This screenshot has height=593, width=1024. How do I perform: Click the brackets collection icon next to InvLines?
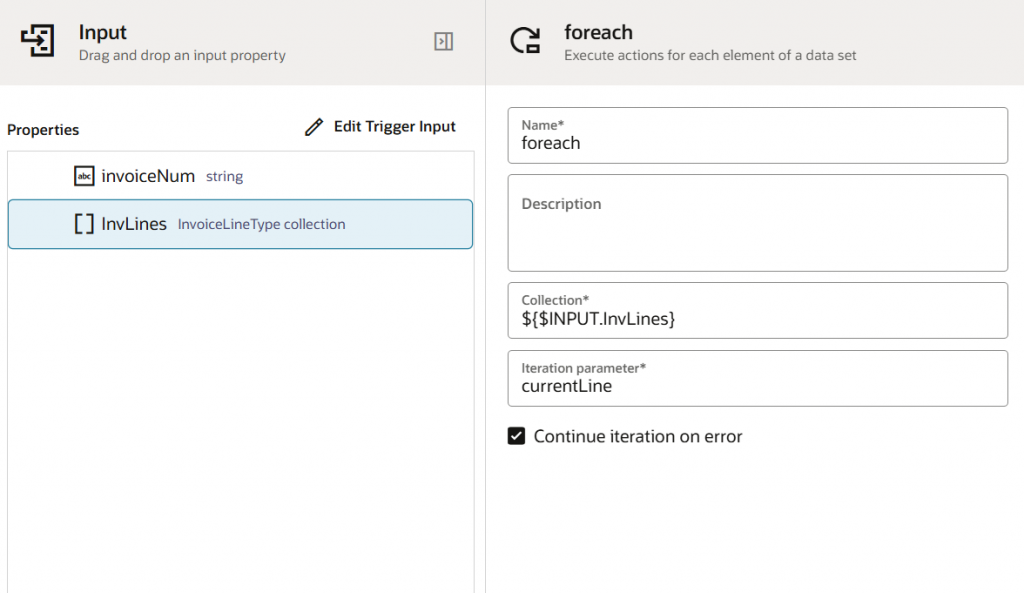pos(84,224)
